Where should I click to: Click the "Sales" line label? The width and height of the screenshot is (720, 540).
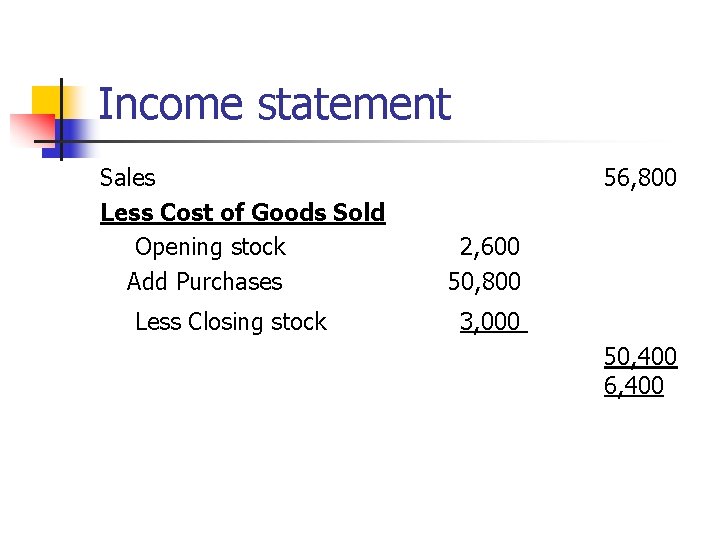128,178
